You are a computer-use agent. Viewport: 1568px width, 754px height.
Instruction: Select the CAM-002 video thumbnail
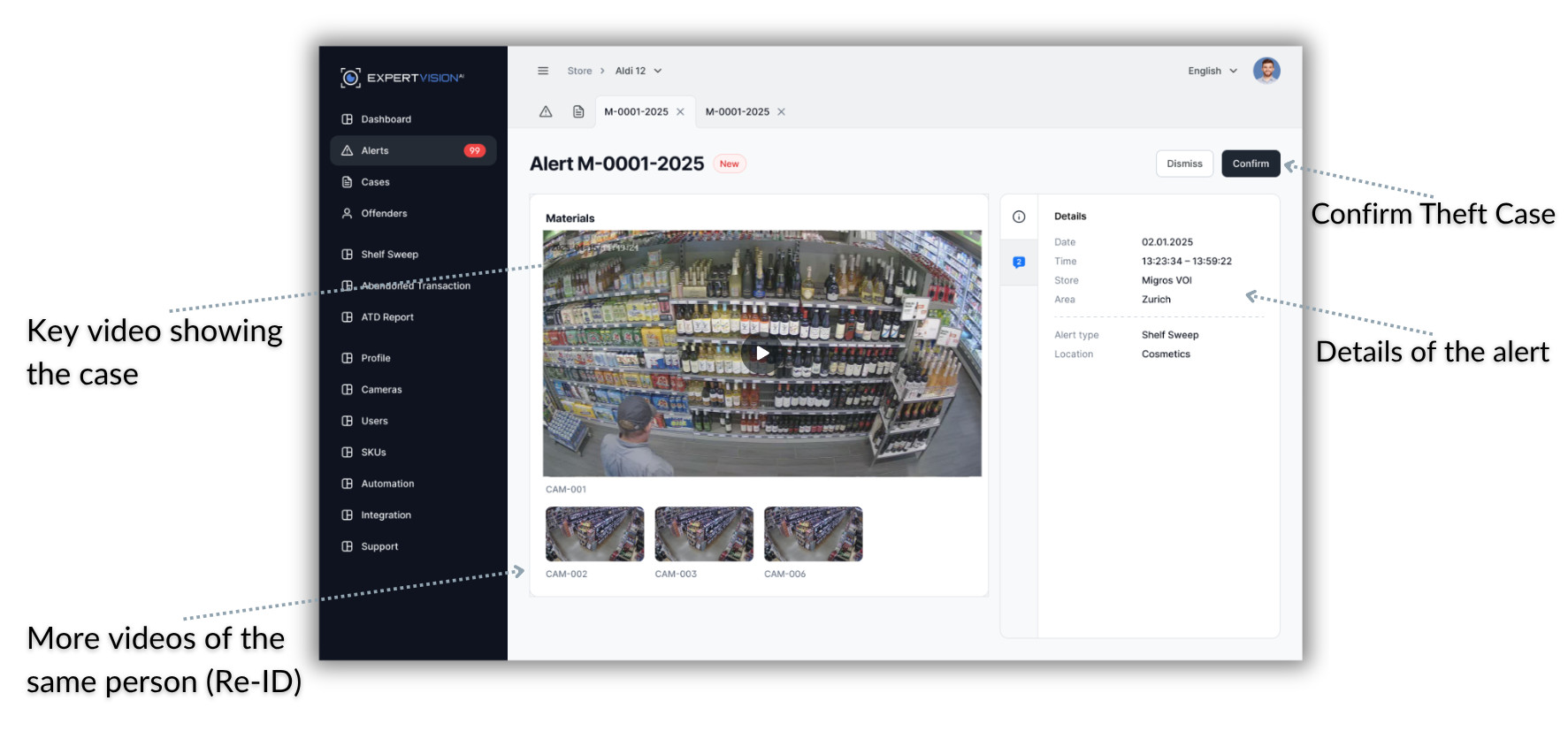(594, 534)
